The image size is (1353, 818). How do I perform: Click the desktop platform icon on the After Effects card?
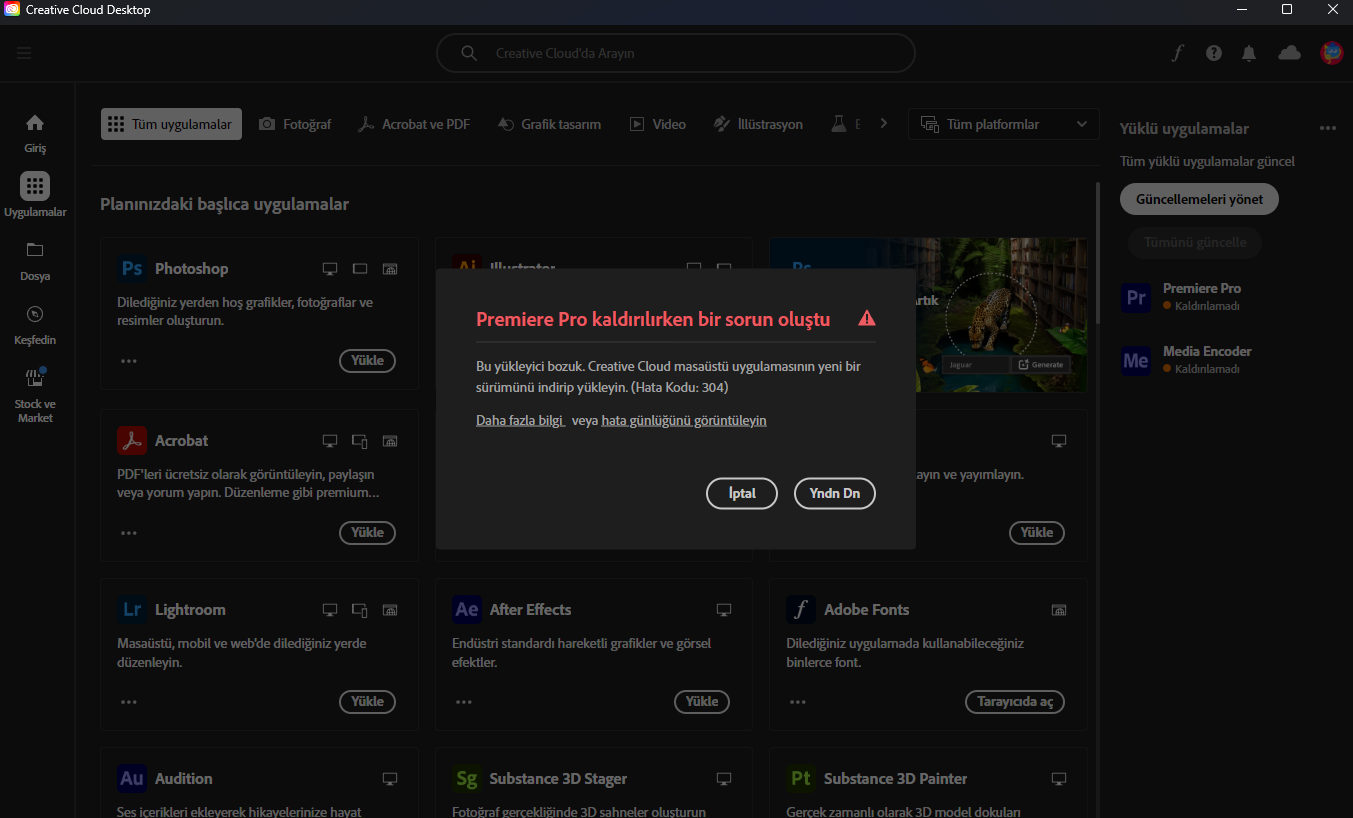coord(724,610)
